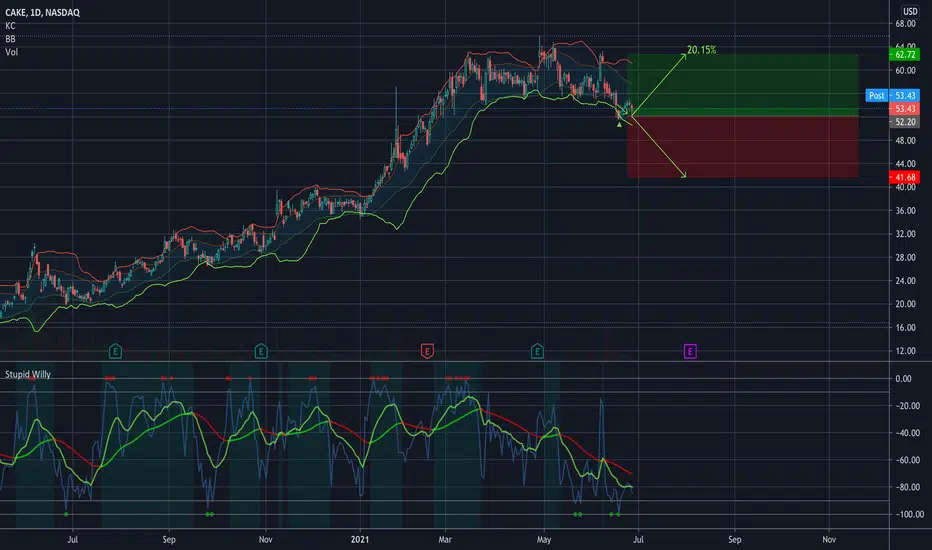The height and width of the screenshot is (550, 932).
Task: Click the red 53.43 last price label
Action: click(904, 109)
